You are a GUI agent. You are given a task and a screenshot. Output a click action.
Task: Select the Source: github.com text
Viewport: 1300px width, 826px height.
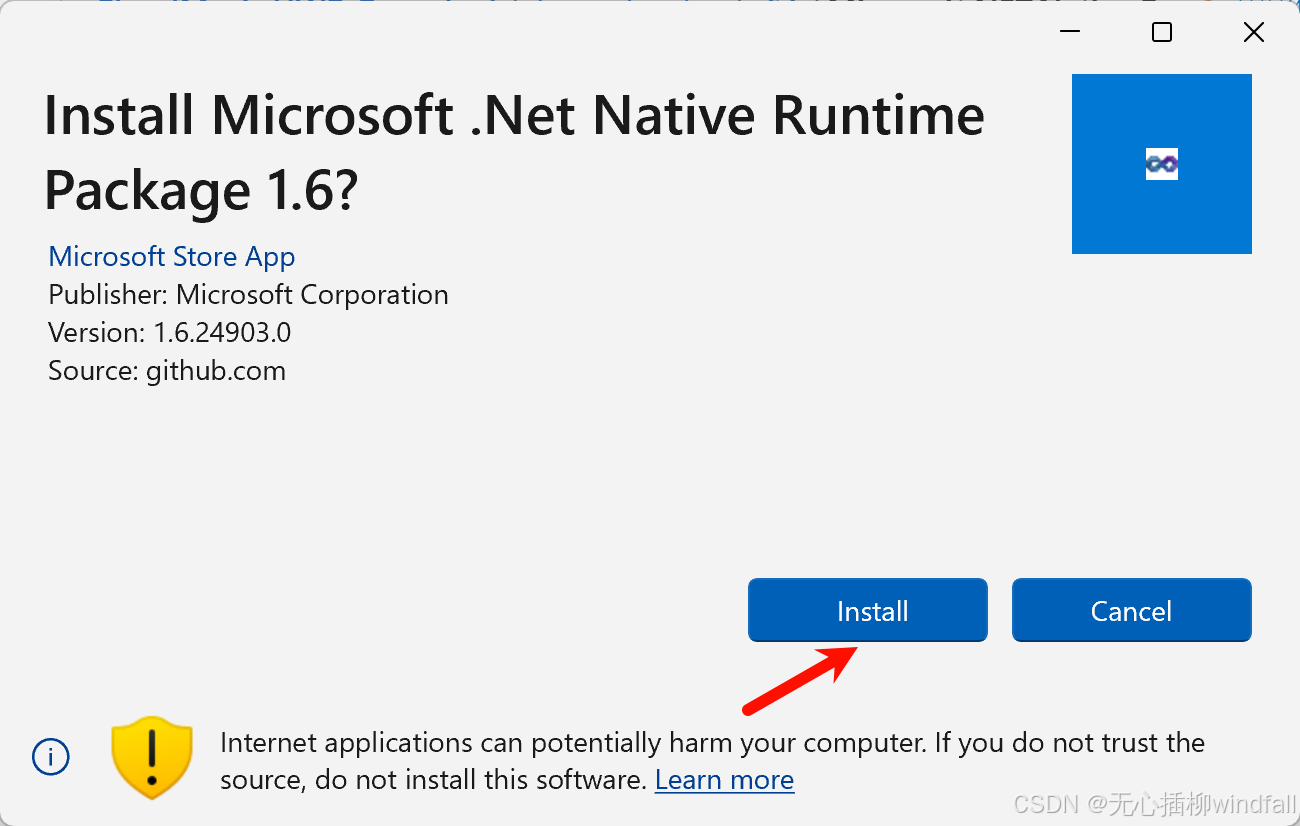click(167, 371)
